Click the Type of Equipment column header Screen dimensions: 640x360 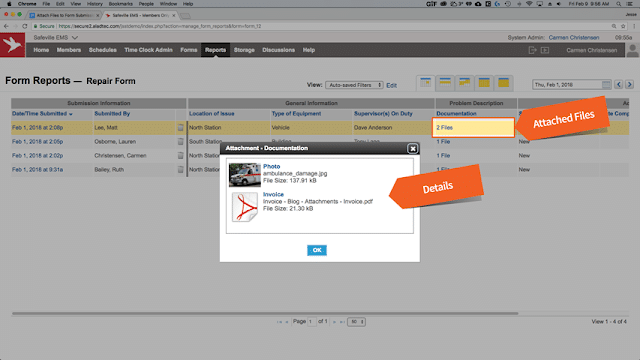tap(296, 113)
